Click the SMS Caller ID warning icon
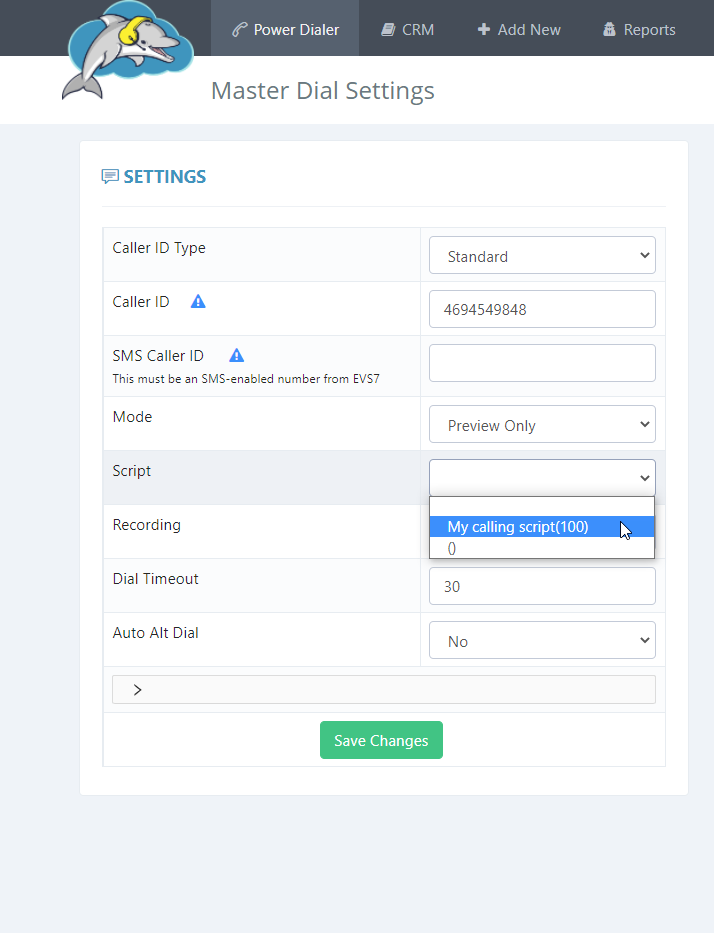 point(237,355)
